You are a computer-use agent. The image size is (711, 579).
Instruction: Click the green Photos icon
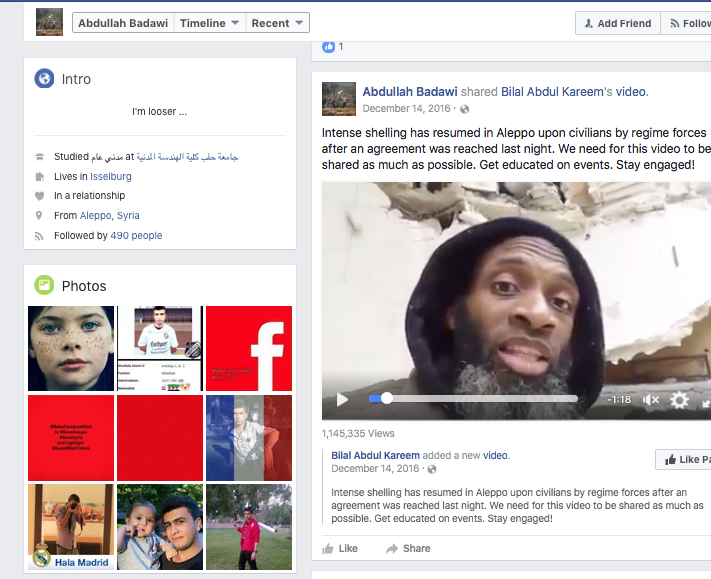point(44,286)
